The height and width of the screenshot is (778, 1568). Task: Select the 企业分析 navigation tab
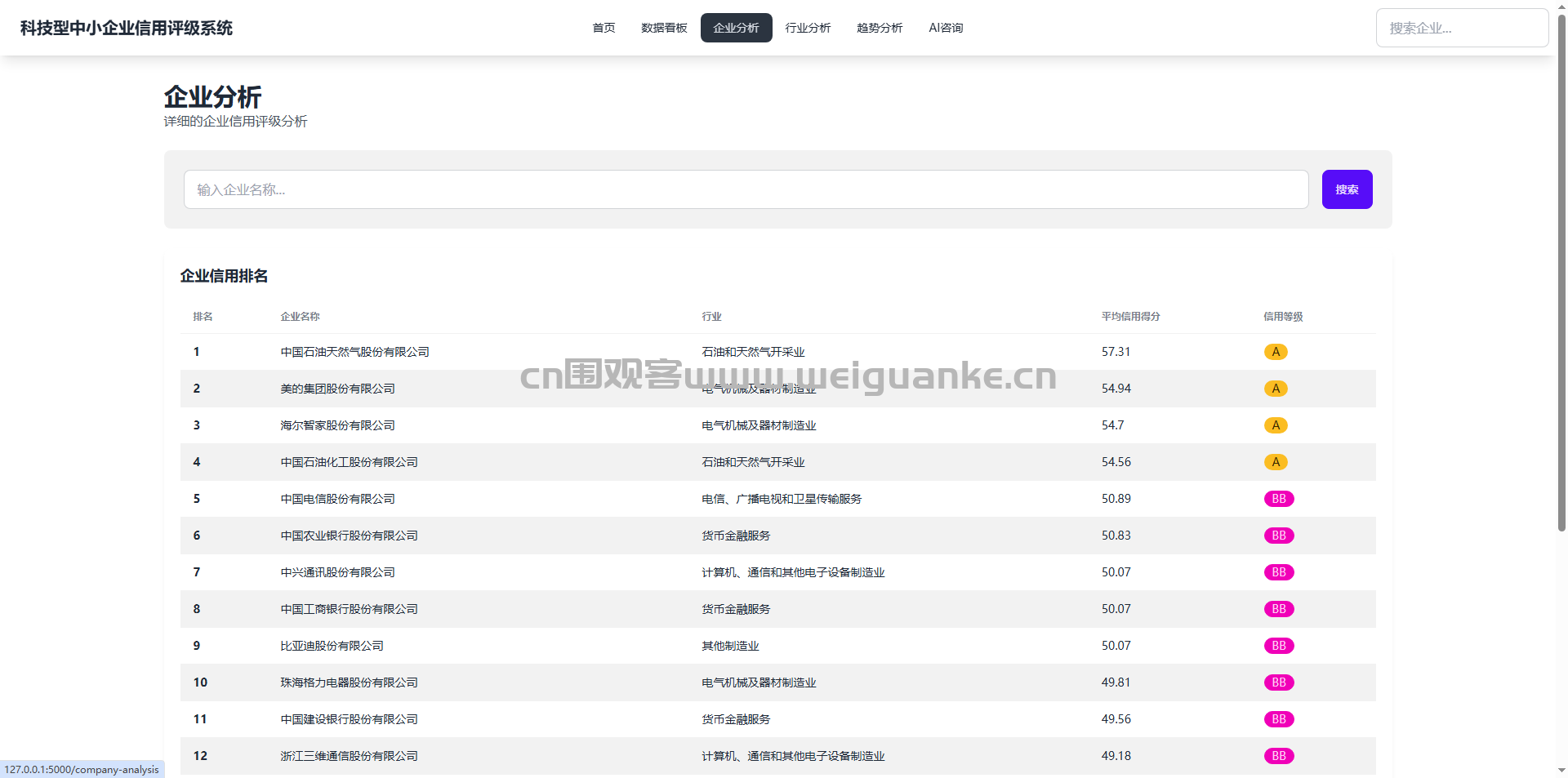tap(736, 28)
